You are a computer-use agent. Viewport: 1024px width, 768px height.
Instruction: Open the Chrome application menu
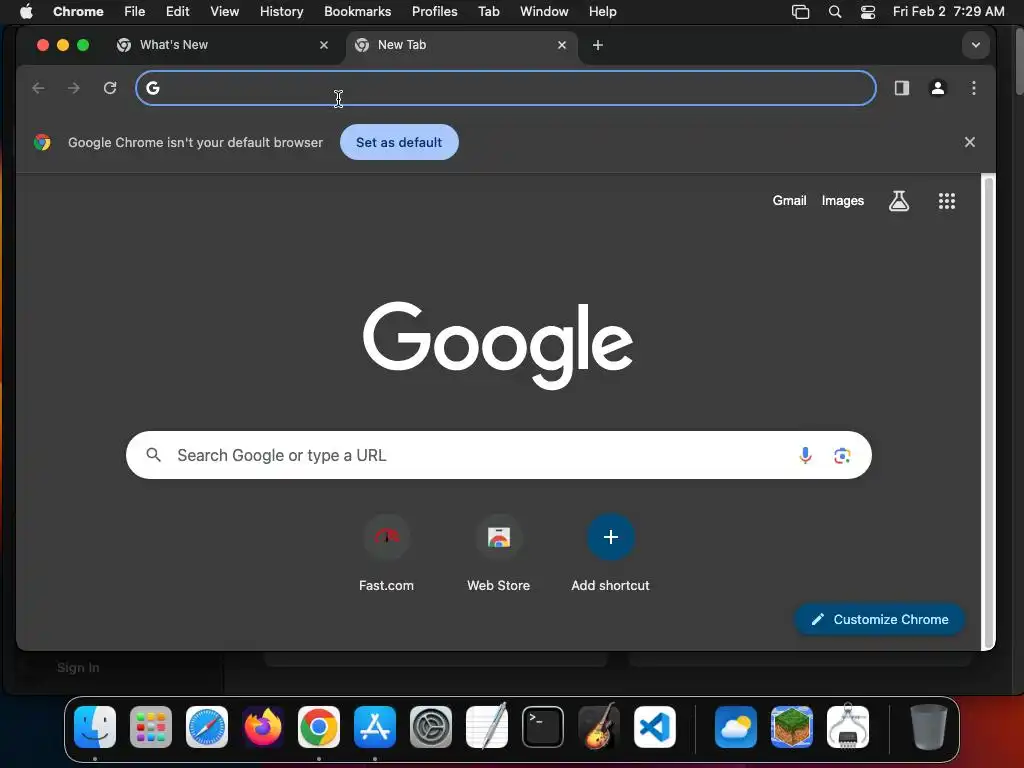(78, 12)
